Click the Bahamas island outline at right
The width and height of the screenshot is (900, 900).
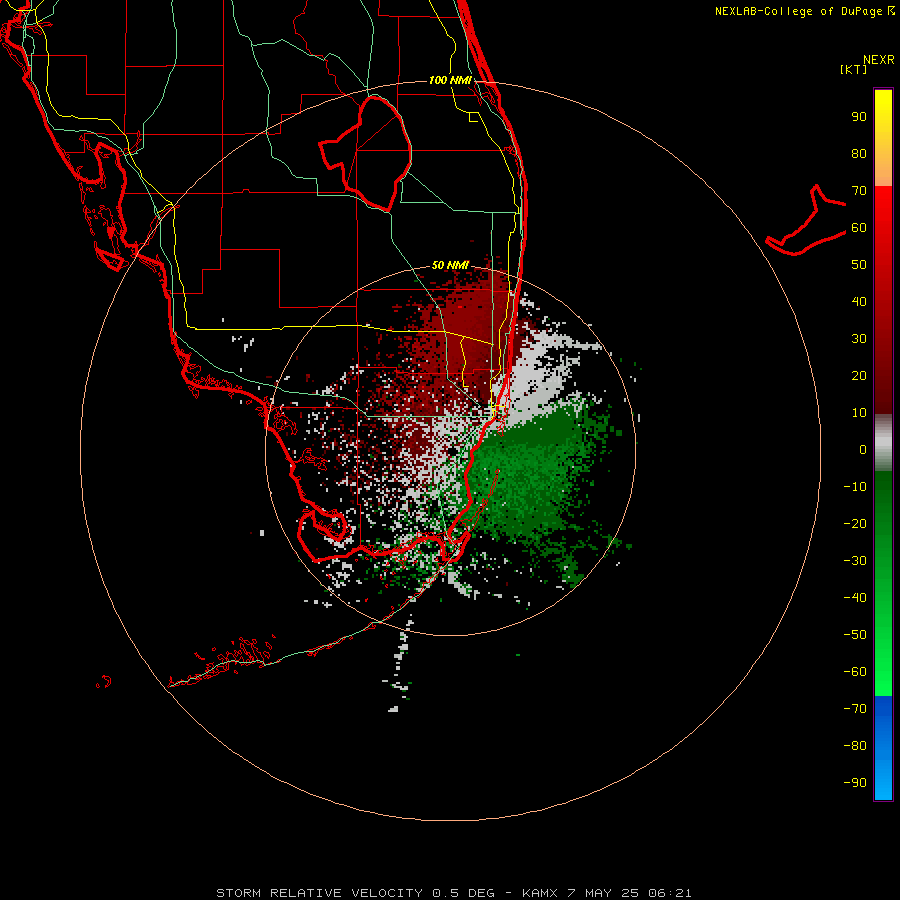(x=806, y=220)
